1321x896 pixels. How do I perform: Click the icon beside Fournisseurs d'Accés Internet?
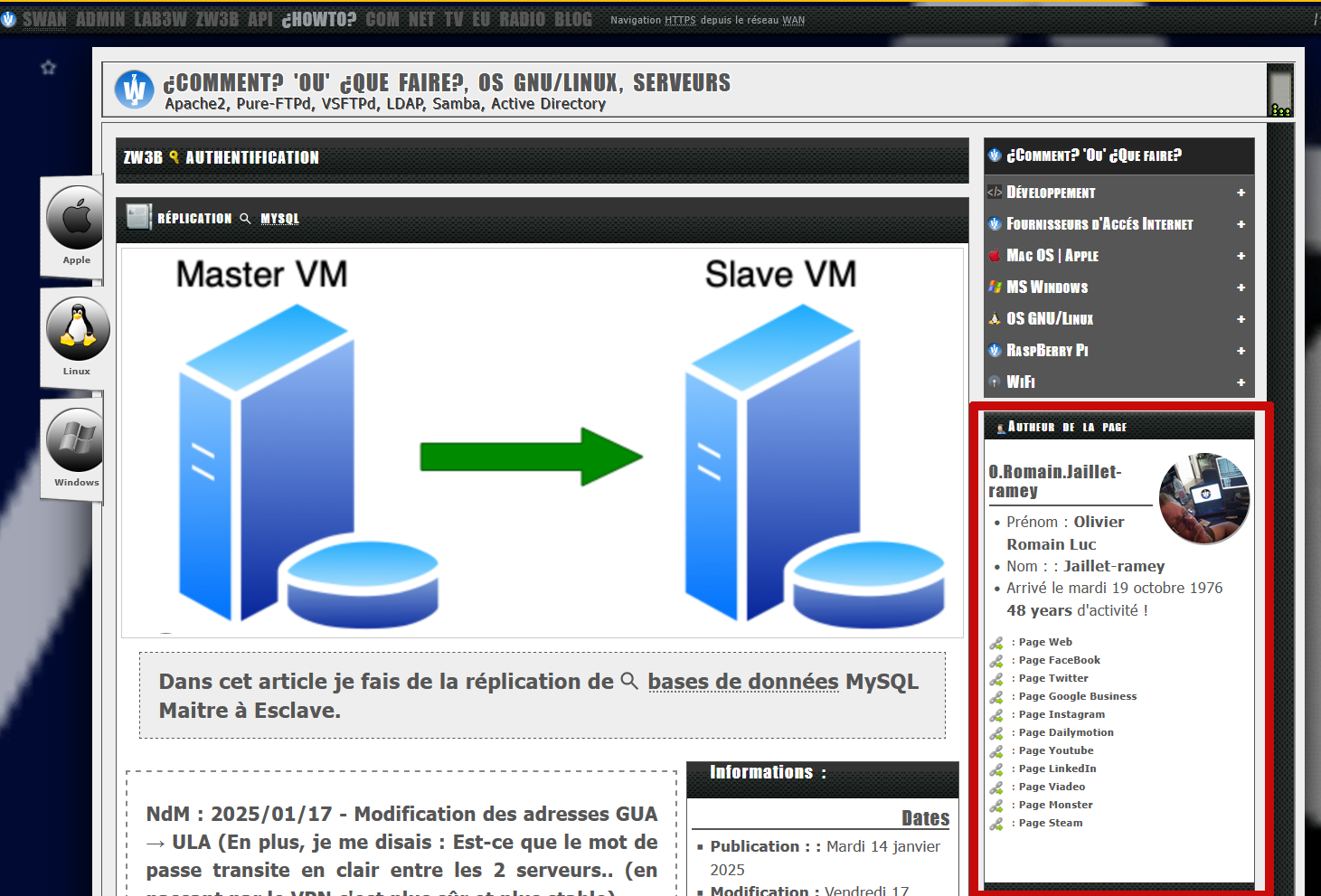[x=995, y=224]
